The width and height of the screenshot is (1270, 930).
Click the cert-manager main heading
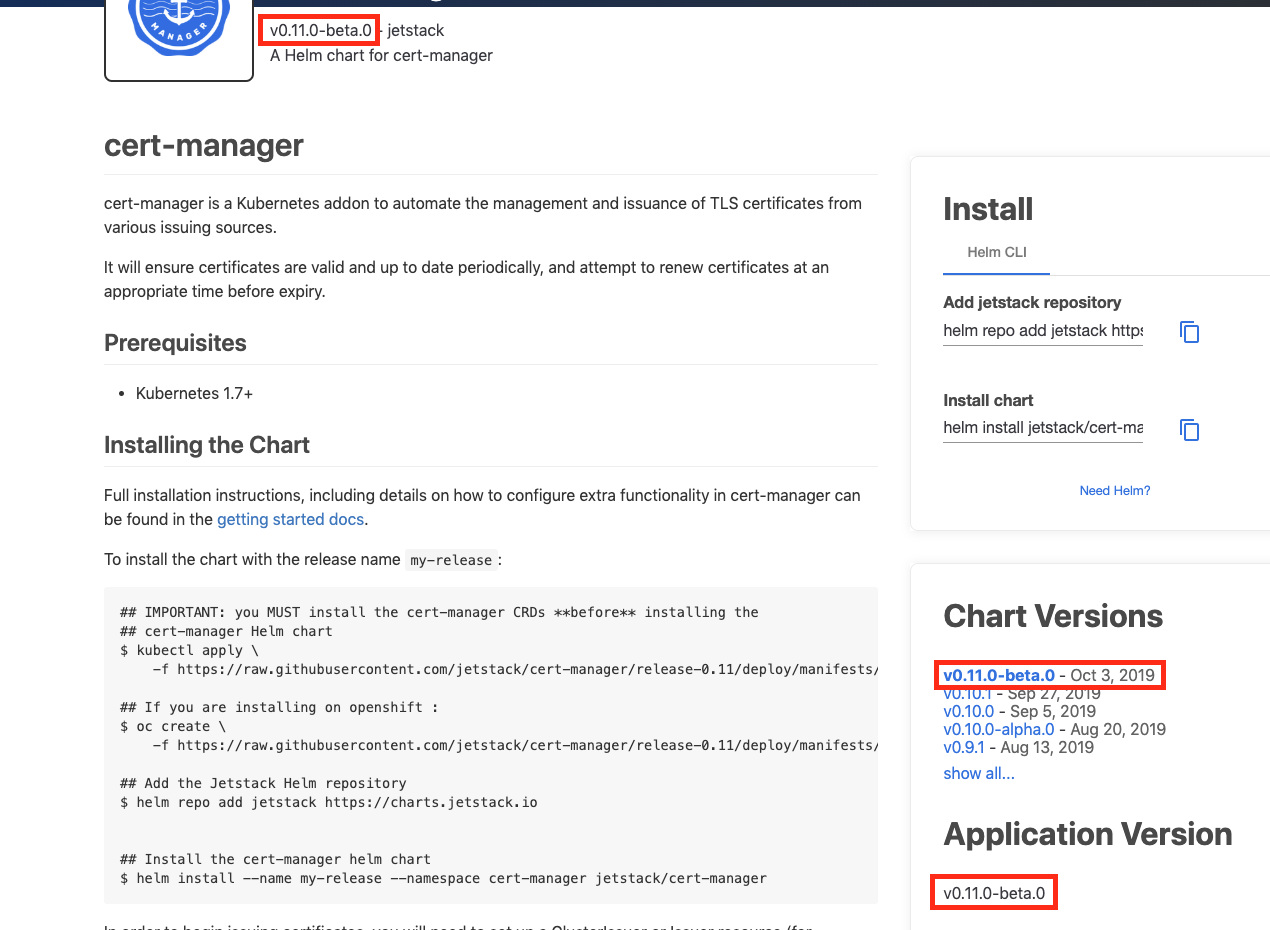coord(204,145)
